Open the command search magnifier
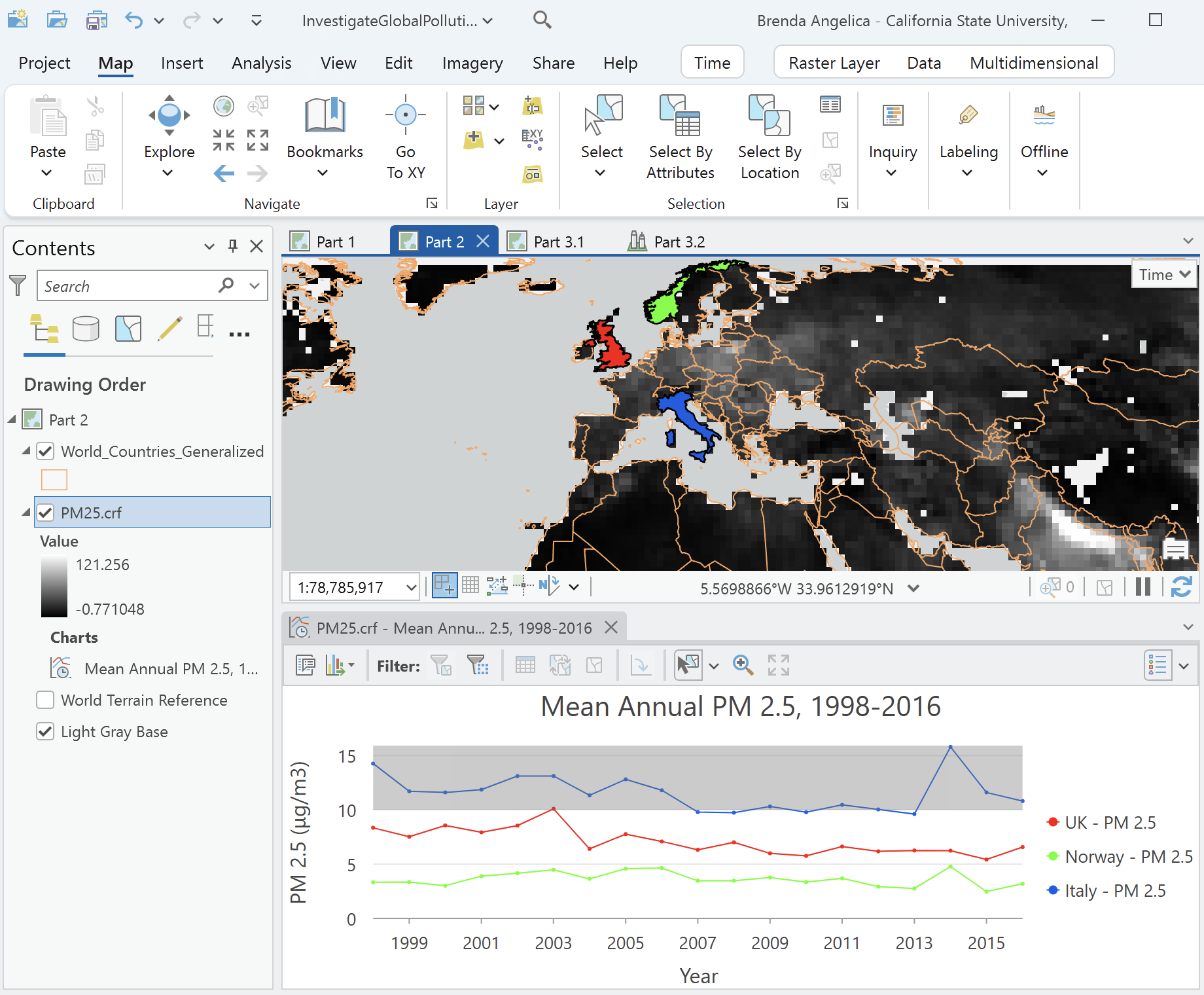Screen dimensions: 1204x995 tap(542, 20)
